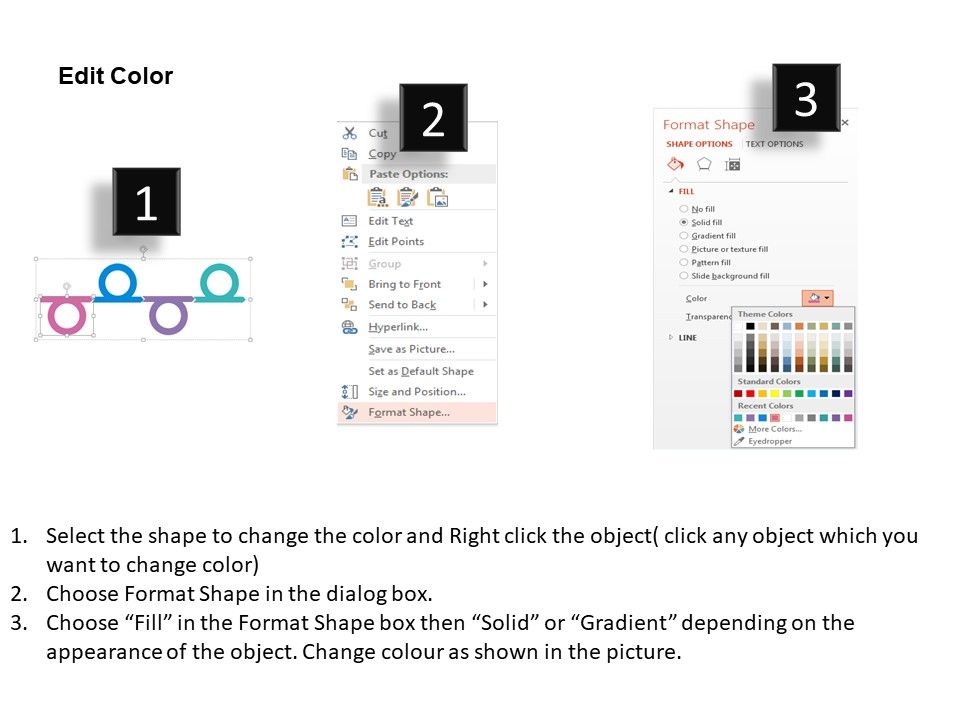Image resolution: width=960 pixels, height=720 pixels.
Task: Click the Paste as Picture icon
Action: pyautogui.click(x=437, y=197)
